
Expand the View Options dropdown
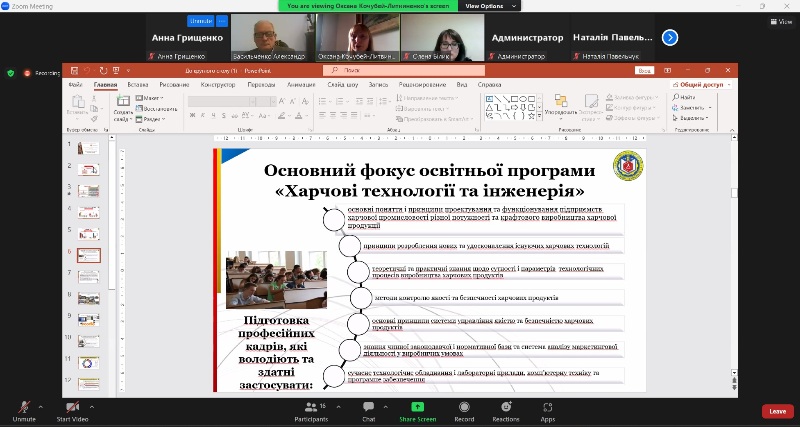point(486,6)
